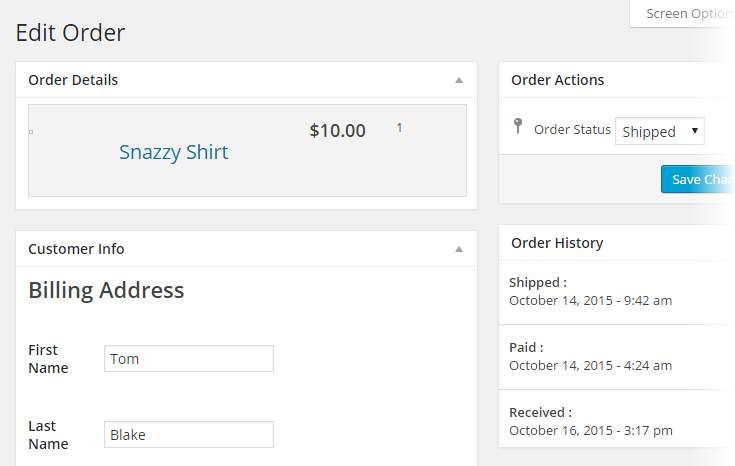Click the Last Name input field
Image resolution: width=735 pixels, height=466 pixels.
click(x=188, y=435)
